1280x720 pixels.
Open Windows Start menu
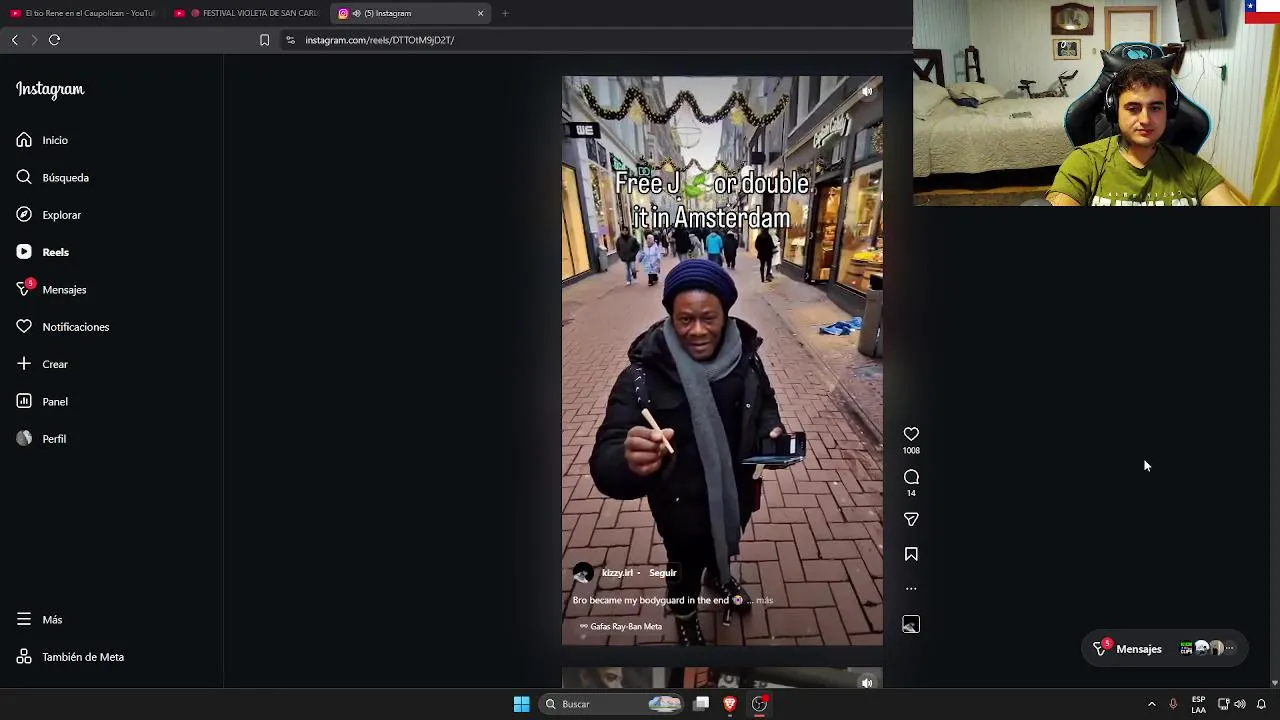[521, 704]
